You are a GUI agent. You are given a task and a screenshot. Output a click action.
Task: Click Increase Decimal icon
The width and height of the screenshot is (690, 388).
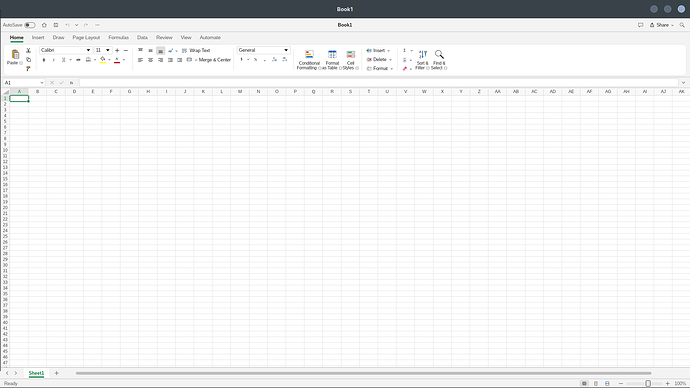point(275,60)
